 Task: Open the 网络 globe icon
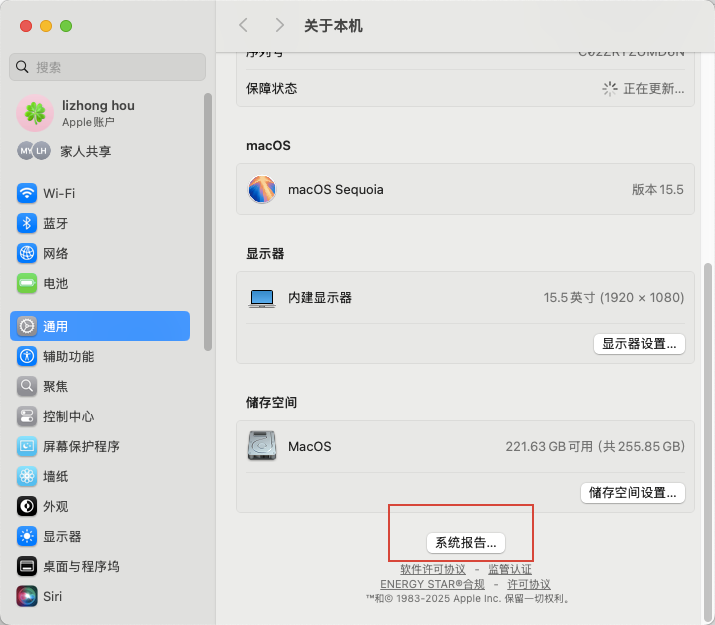click(x=27, y=253)
